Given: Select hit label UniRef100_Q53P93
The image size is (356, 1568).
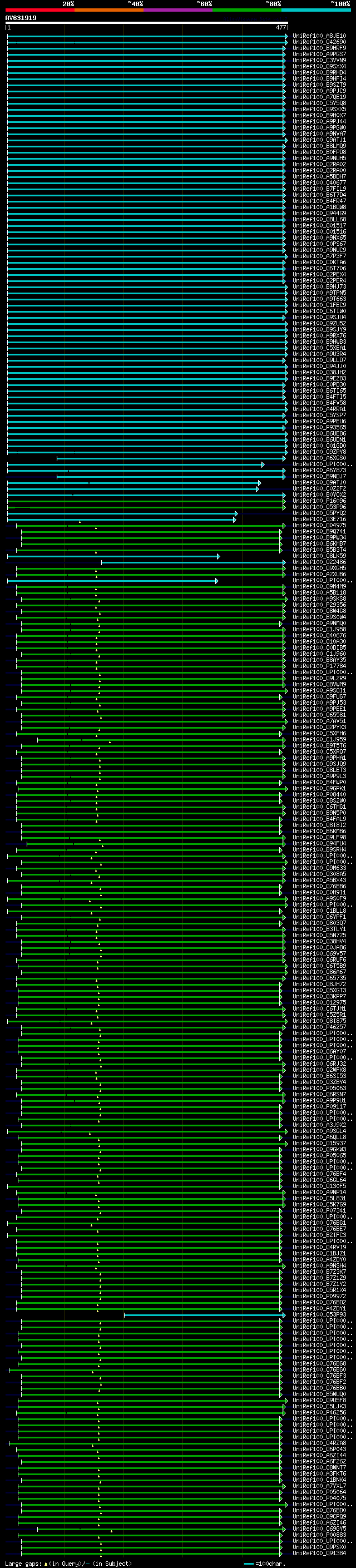Looking at the screenshot, I should 319,1314.
